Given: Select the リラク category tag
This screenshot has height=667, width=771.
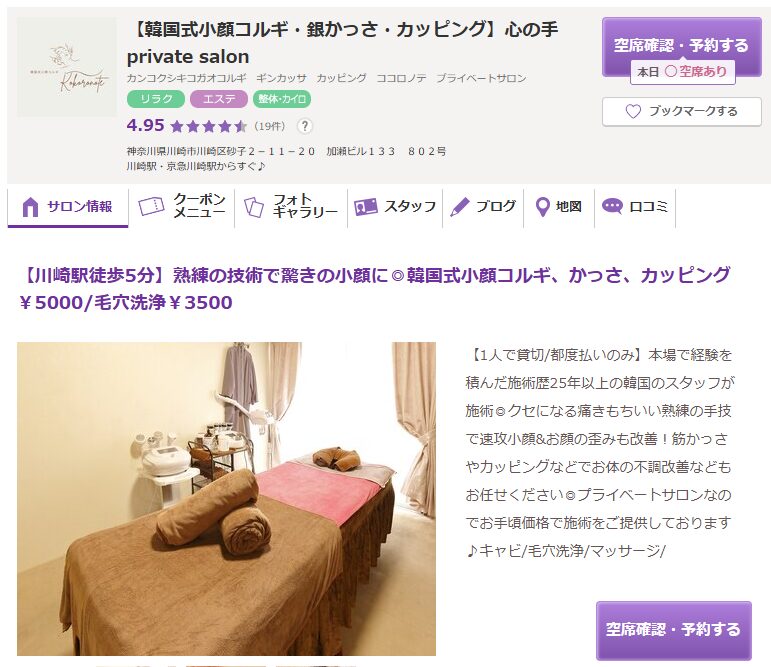Looking at the screenshot, I should click(x=156, y=99).
